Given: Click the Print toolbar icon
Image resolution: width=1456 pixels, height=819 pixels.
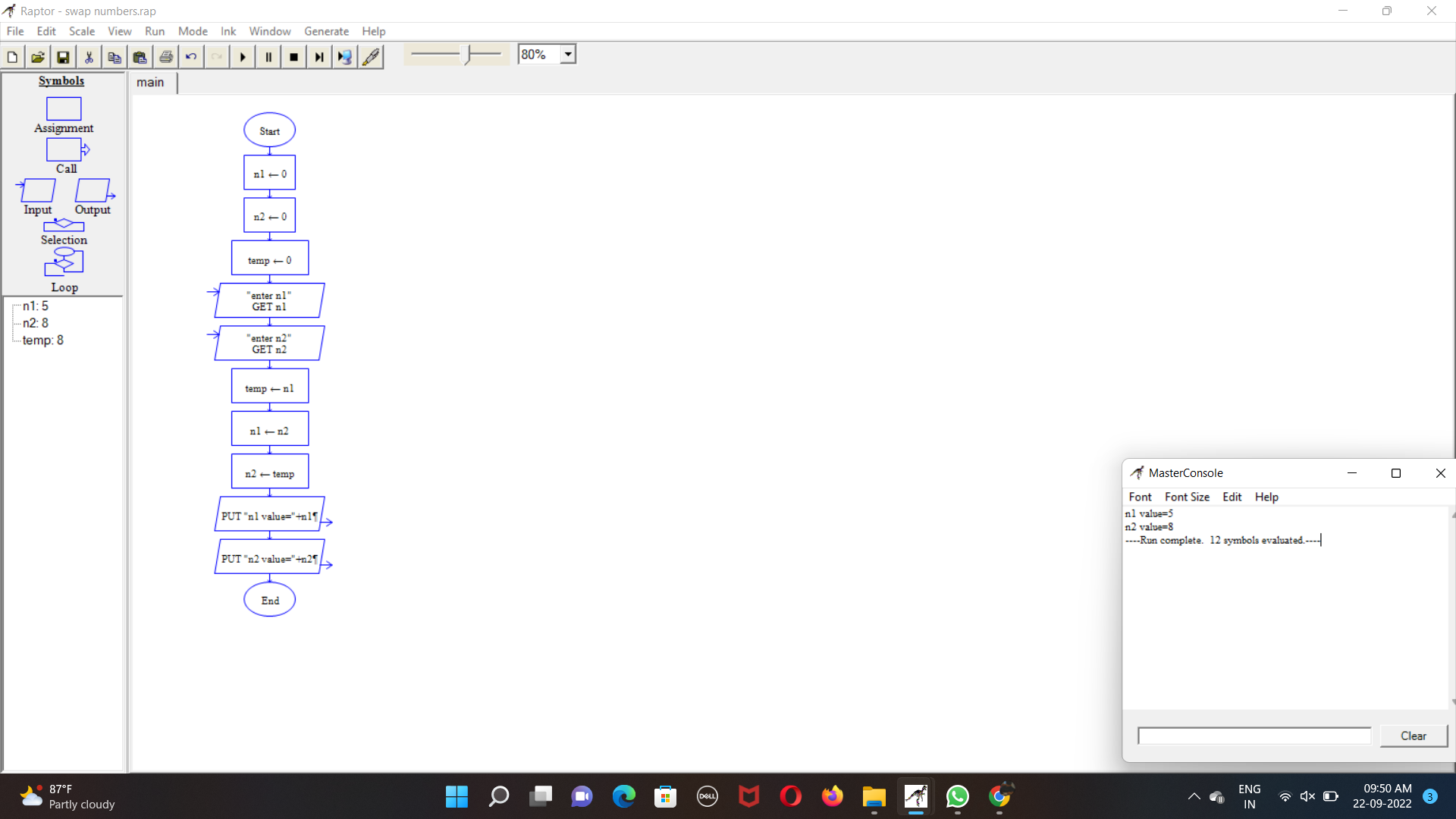Looking at the screenshot, I should [x=166, y=57].
